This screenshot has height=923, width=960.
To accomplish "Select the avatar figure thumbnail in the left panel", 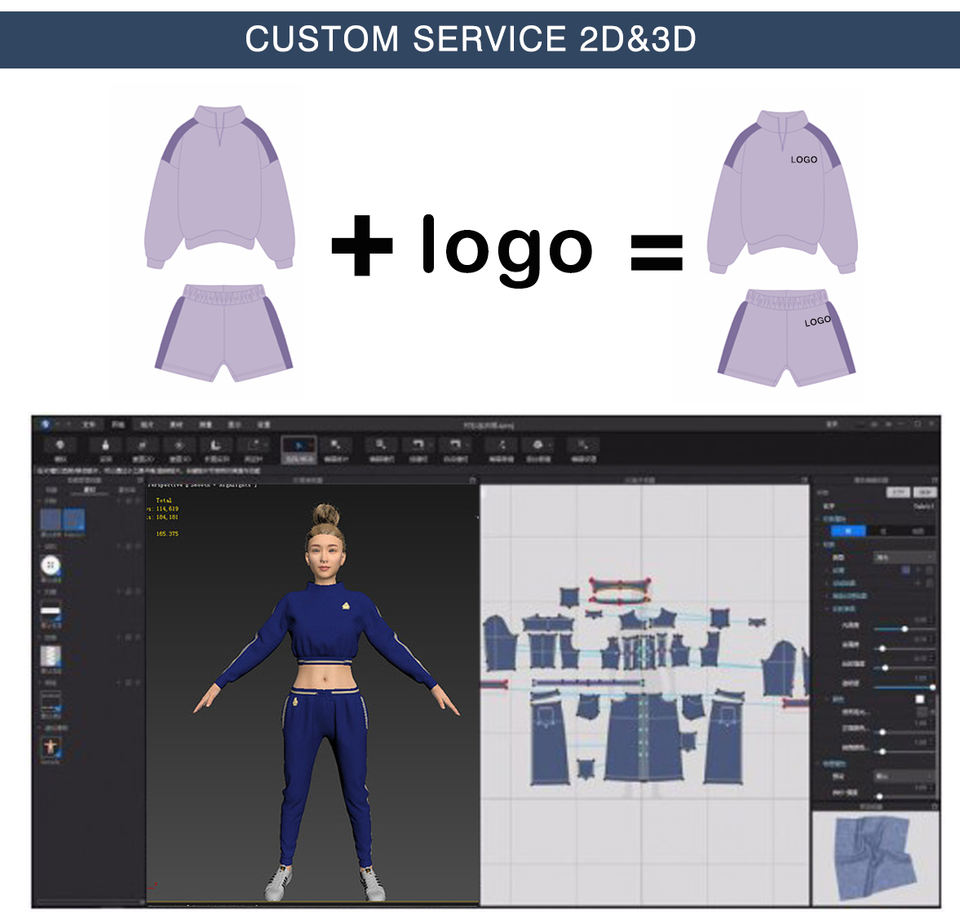I will click(x=50, y=746).
